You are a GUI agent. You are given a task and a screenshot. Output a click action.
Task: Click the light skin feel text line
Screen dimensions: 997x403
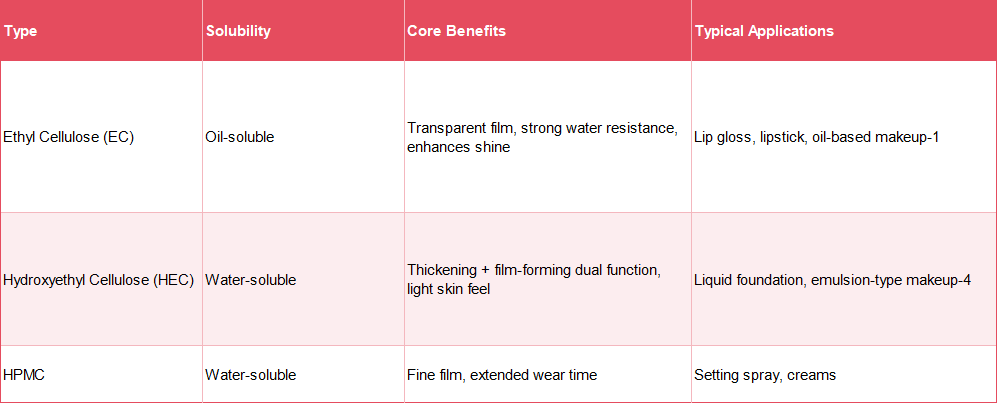450,290
